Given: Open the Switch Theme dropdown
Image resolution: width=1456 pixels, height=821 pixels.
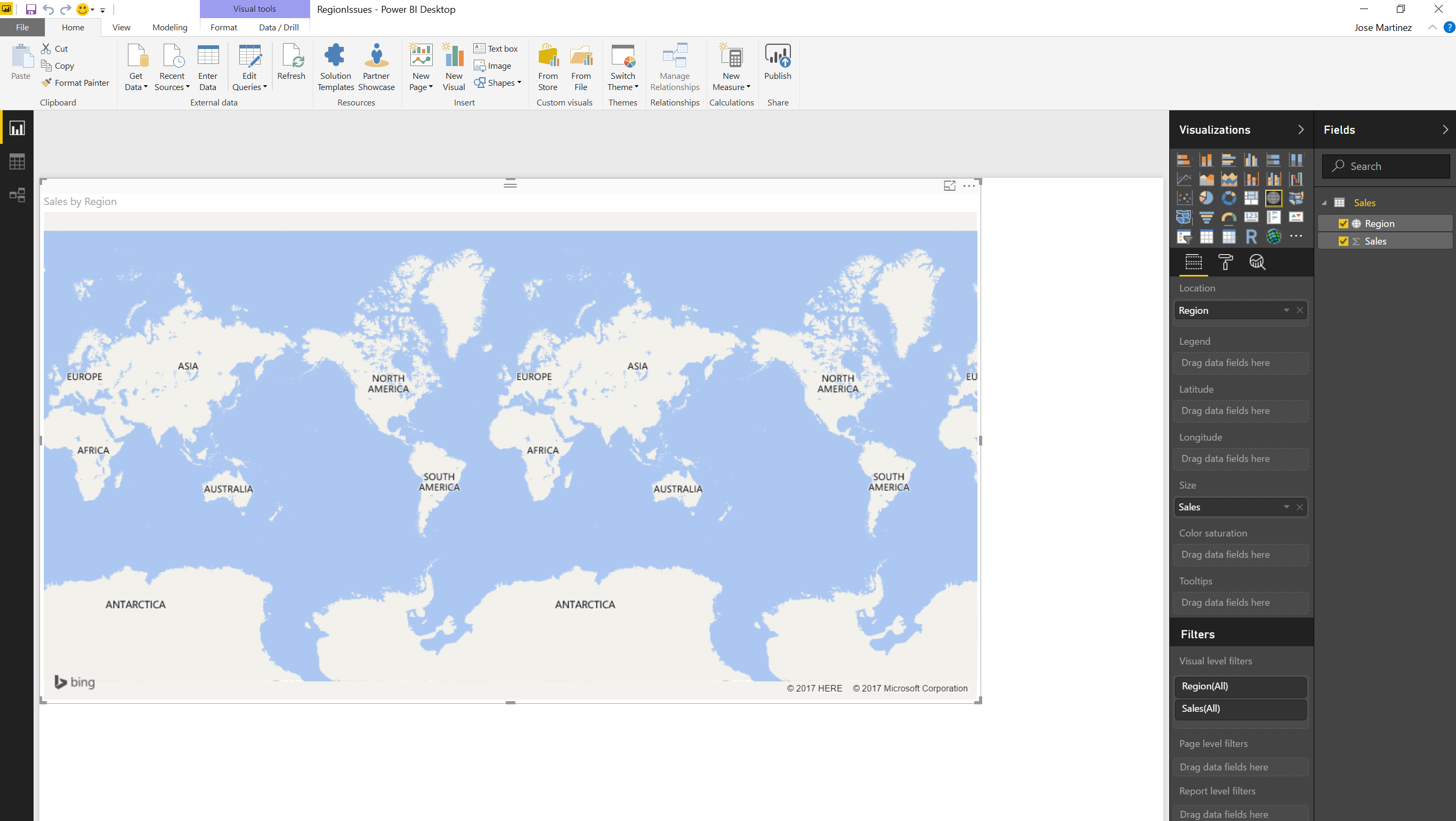Looking at the screenshot, I should tap(623, 67).
